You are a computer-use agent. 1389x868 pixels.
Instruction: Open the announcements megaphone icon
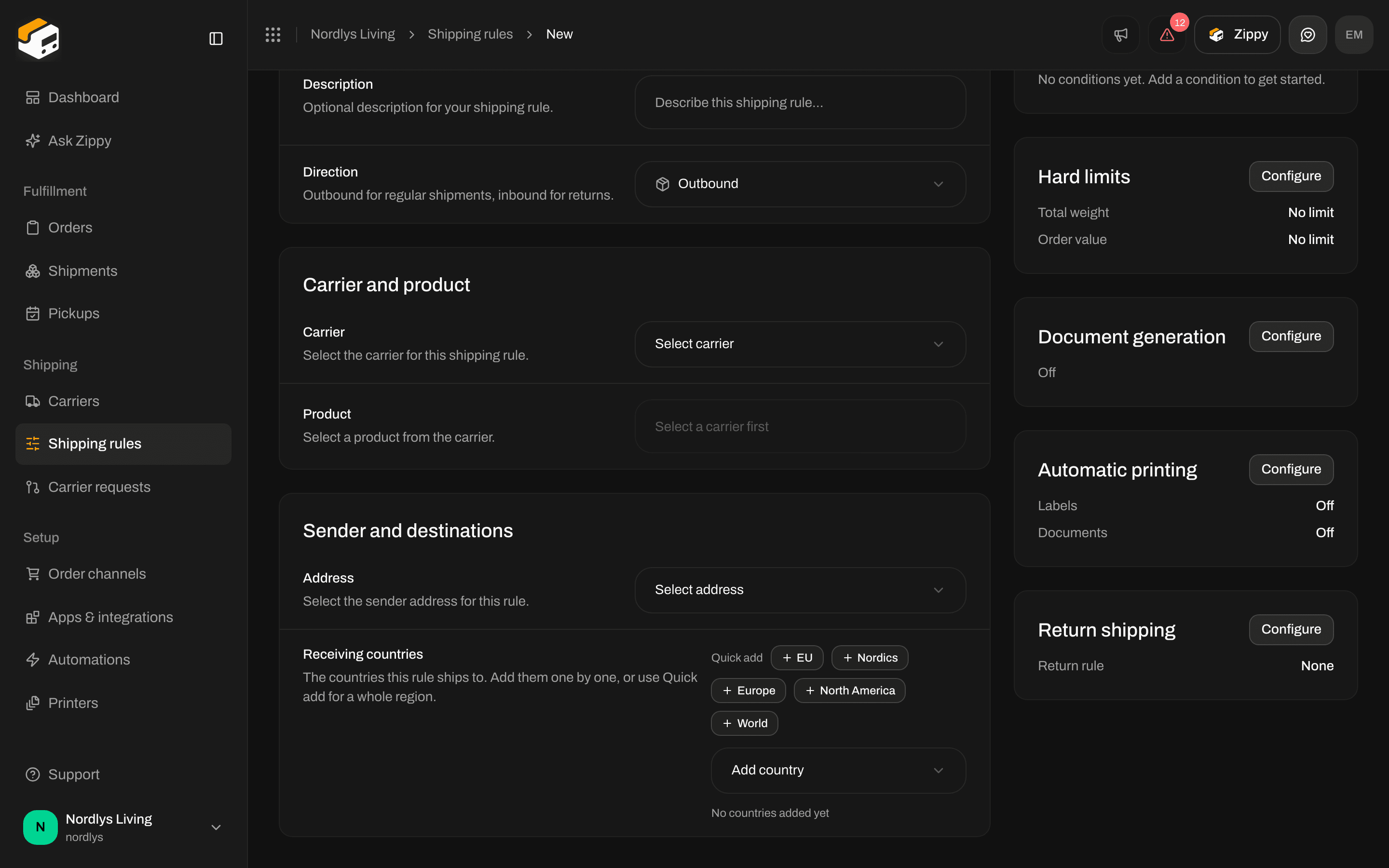(x=1120, y=34)
